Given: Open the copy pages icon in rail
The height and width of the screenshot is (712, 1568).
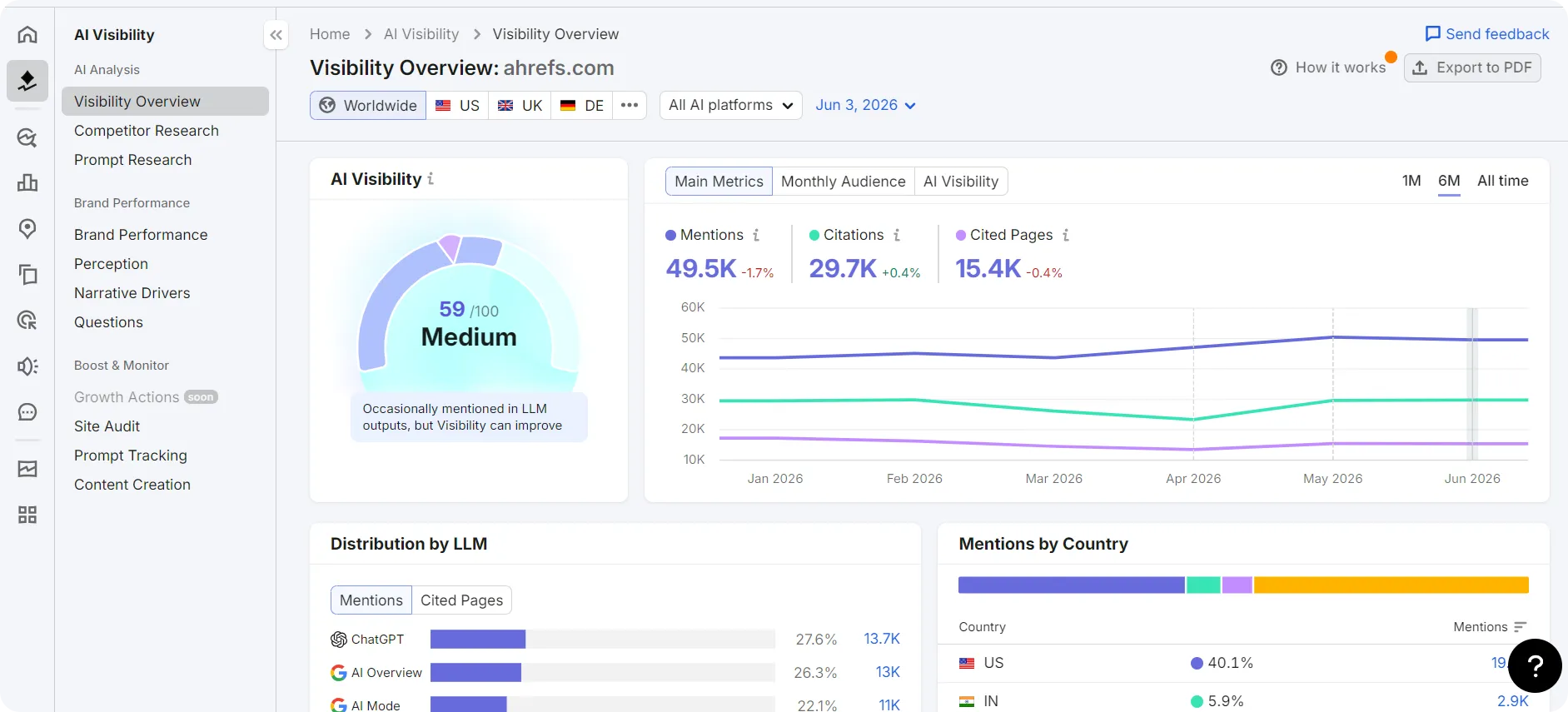Looking at the screenshot, I should click(27, 274).
